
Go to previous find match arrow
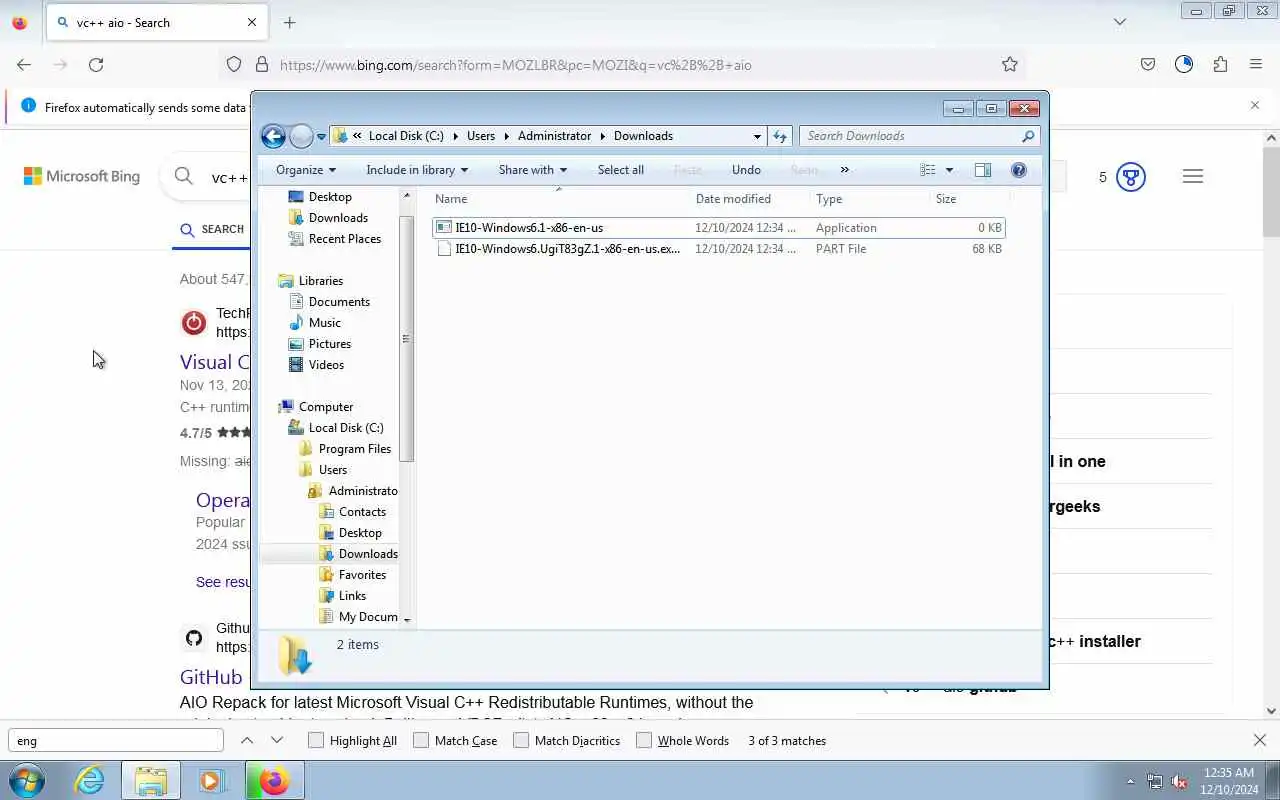247,740
